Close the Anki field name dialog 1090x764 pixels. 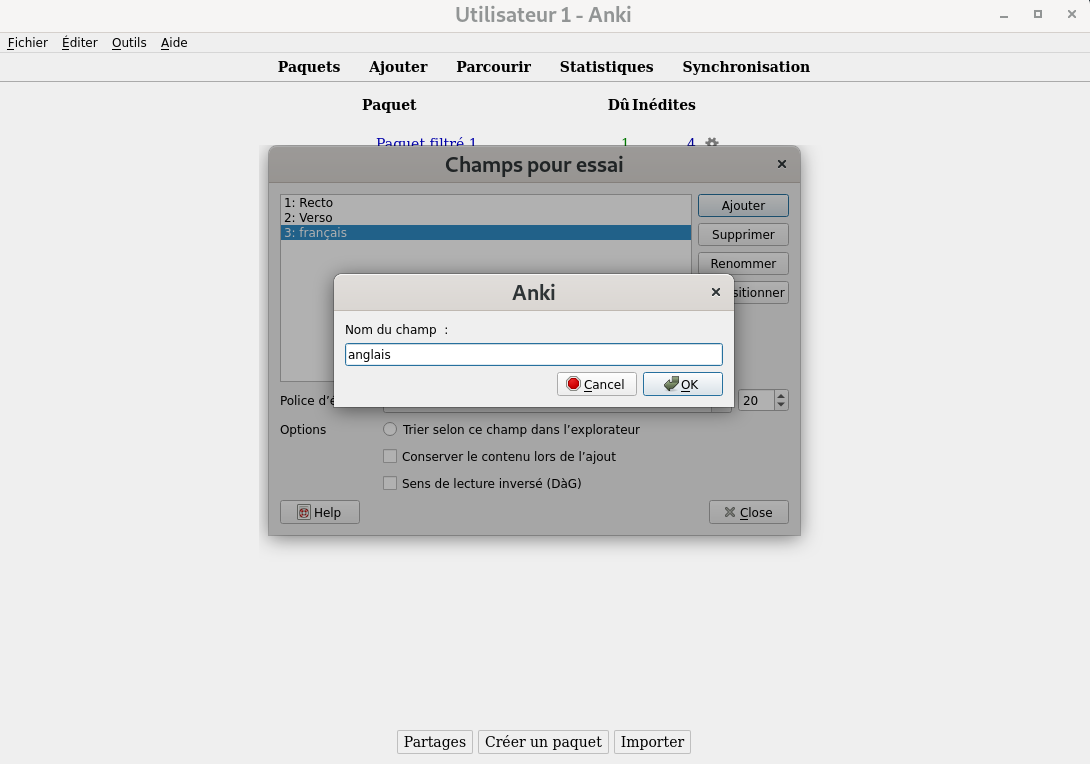coord(715,292)
